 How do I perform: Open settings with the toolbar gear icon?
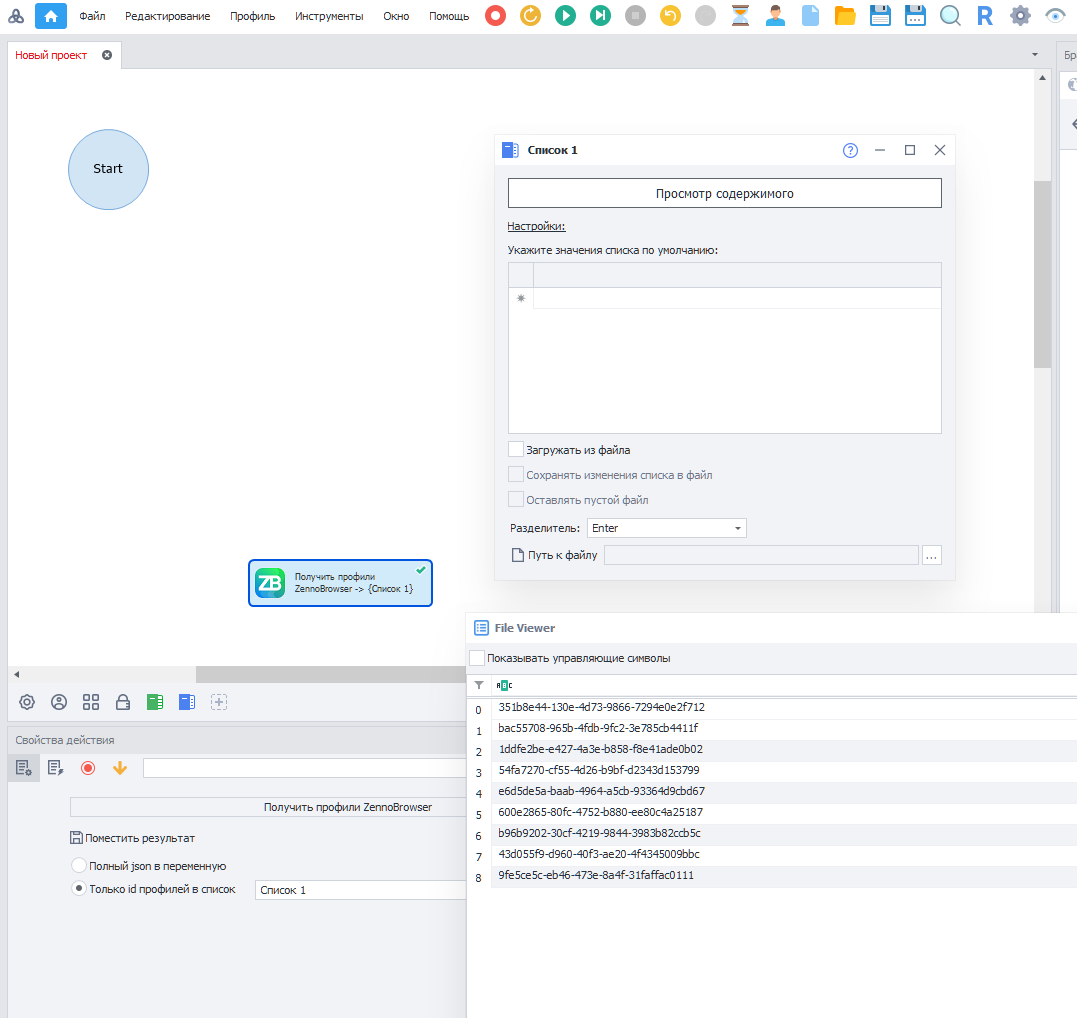[1020, 16]
